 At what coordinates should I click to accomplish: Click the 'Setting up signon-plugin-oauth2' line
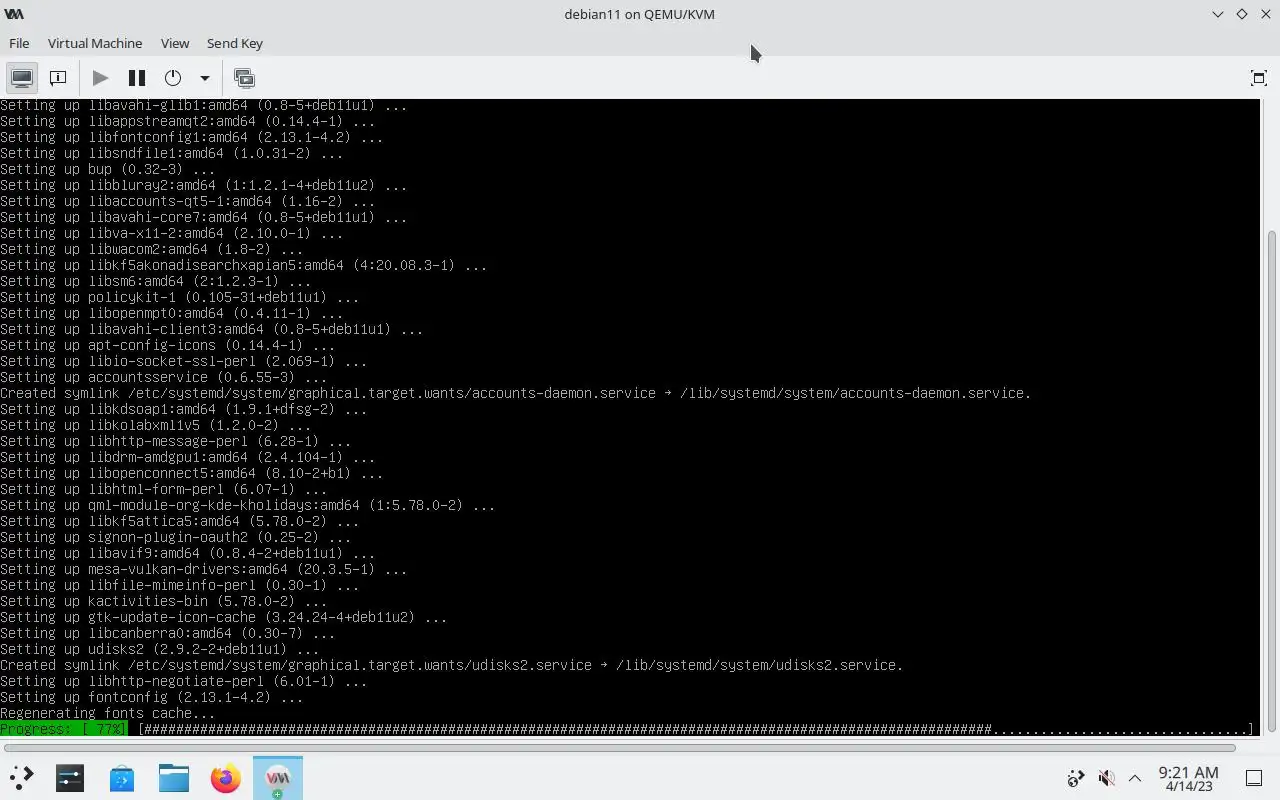tap(176, 537)
